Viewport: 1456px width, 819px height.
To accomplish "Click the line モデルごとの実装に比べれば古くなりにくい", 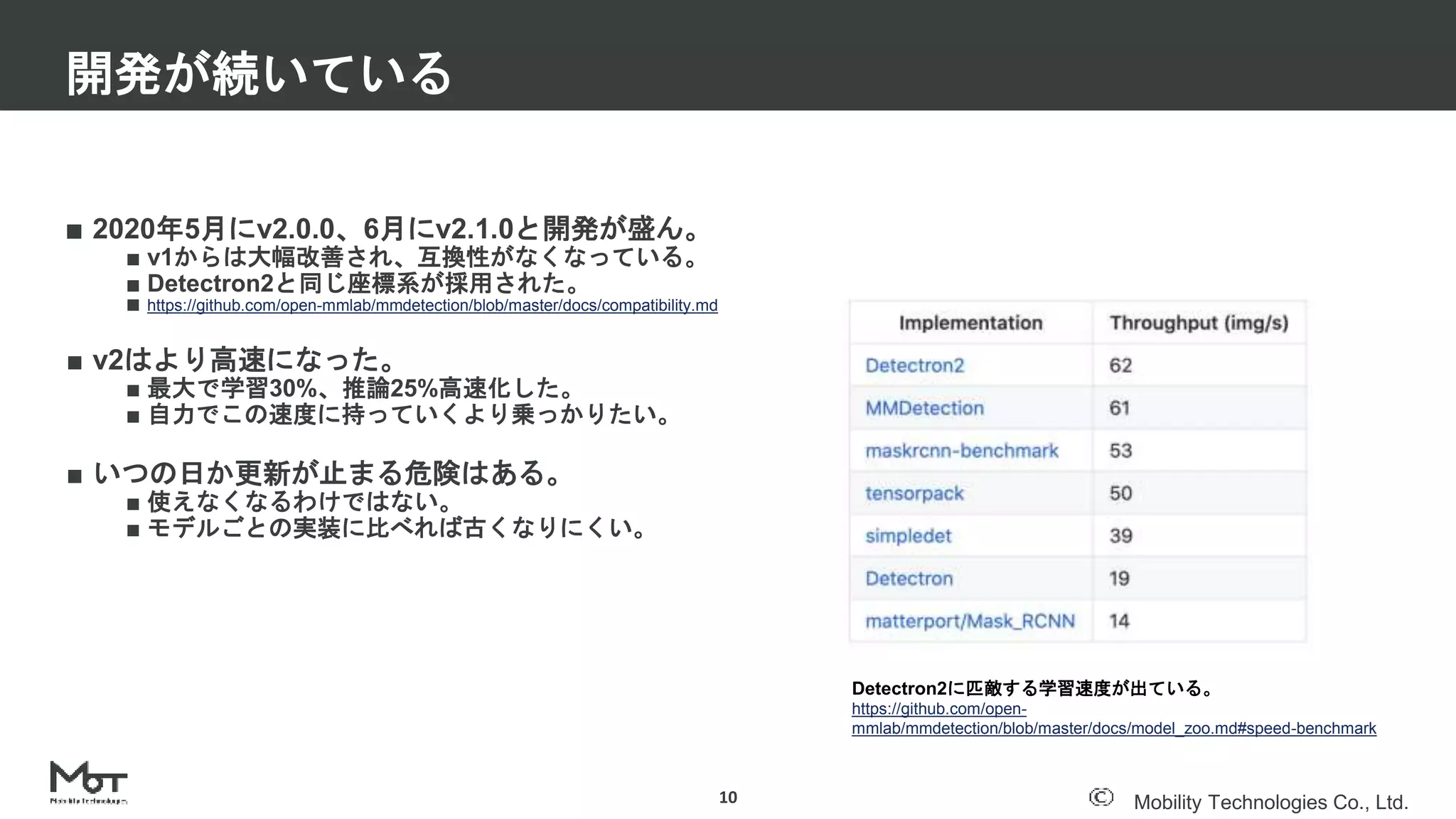I will pyautogui.click(x=398, y=528).
